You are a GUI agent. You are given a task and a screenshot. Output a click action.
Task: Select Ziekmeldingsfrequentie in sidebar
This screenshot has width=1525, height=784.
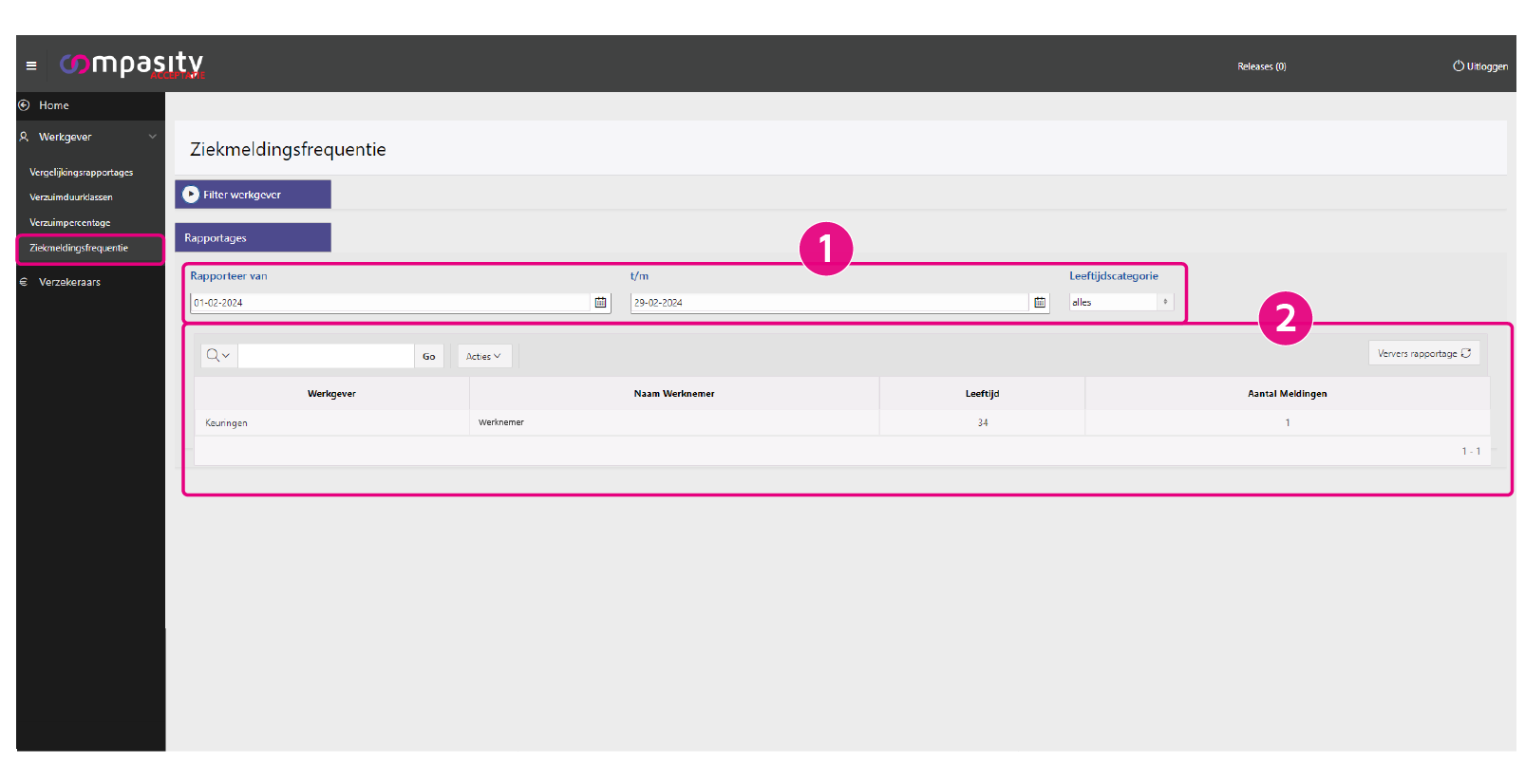(79, 248)
